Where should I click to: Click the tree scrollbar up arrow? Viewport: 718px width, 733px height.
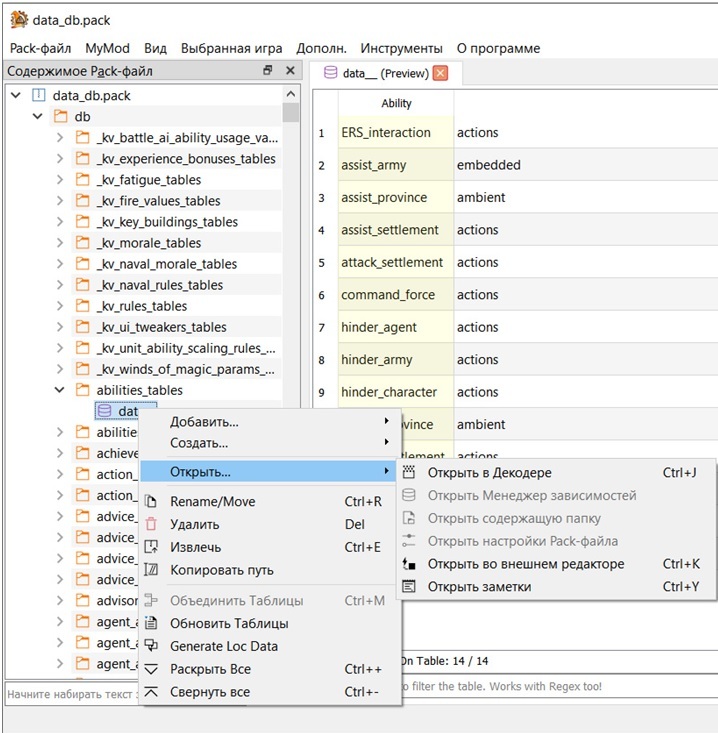(x=290, y=94)
